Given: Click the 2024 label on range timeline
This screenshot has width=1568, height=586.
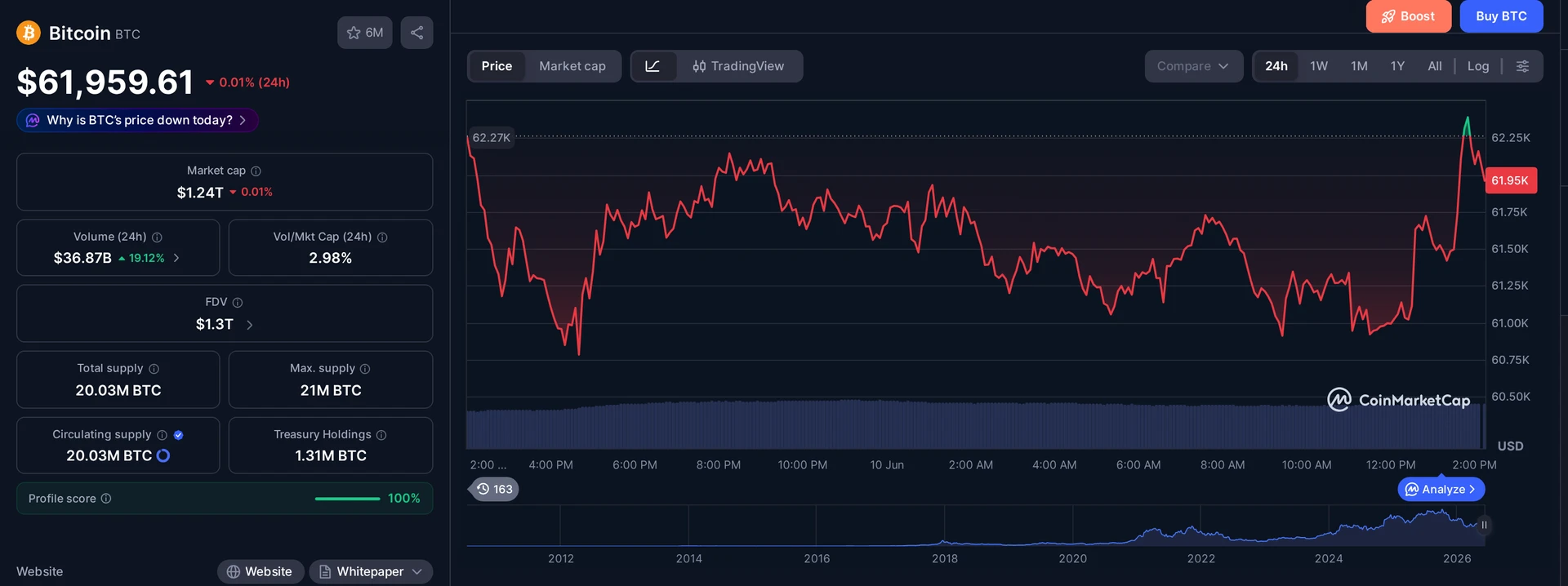Looking at the screenshot, I should pos(1329,558).
